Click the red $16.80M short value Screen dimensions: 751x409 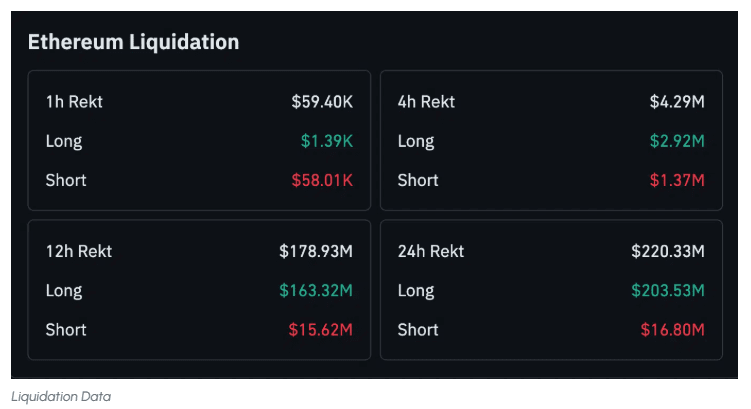click(673, 330)
